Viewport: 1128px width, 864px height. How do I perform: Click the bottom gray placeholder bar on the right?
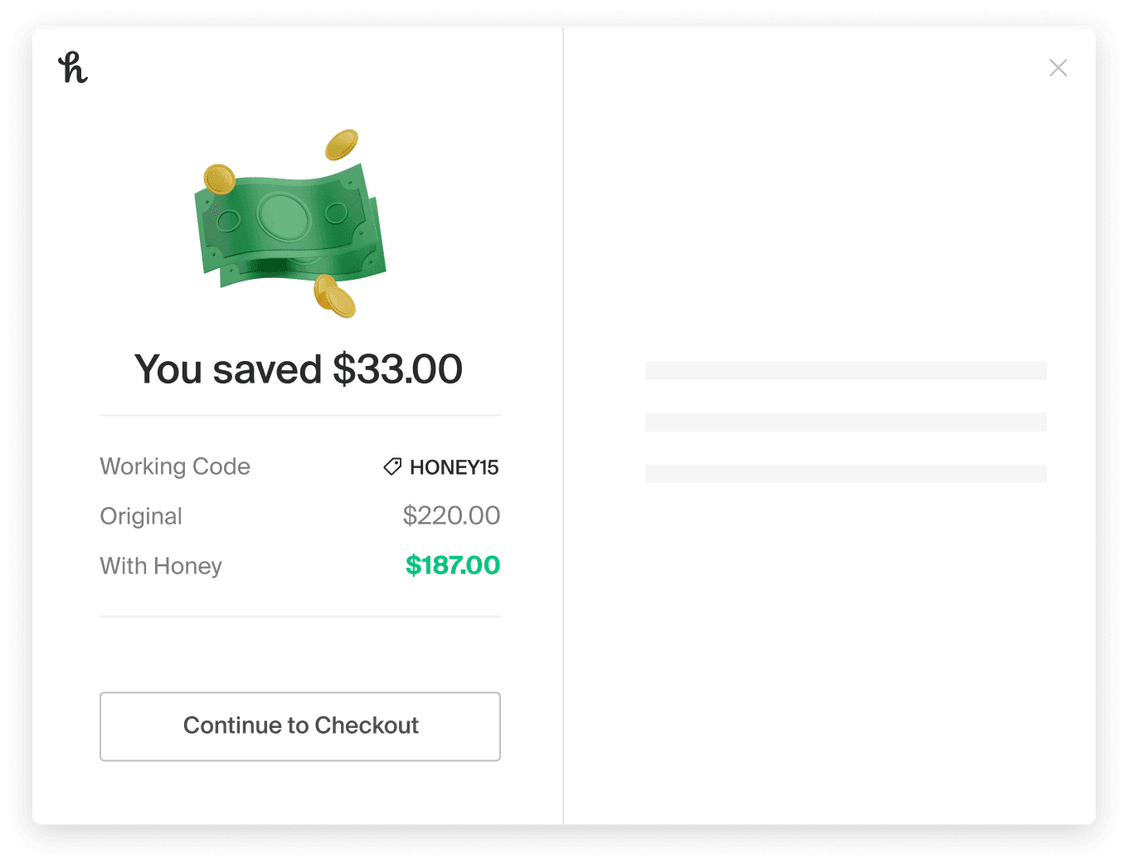(x=845, y=472)
